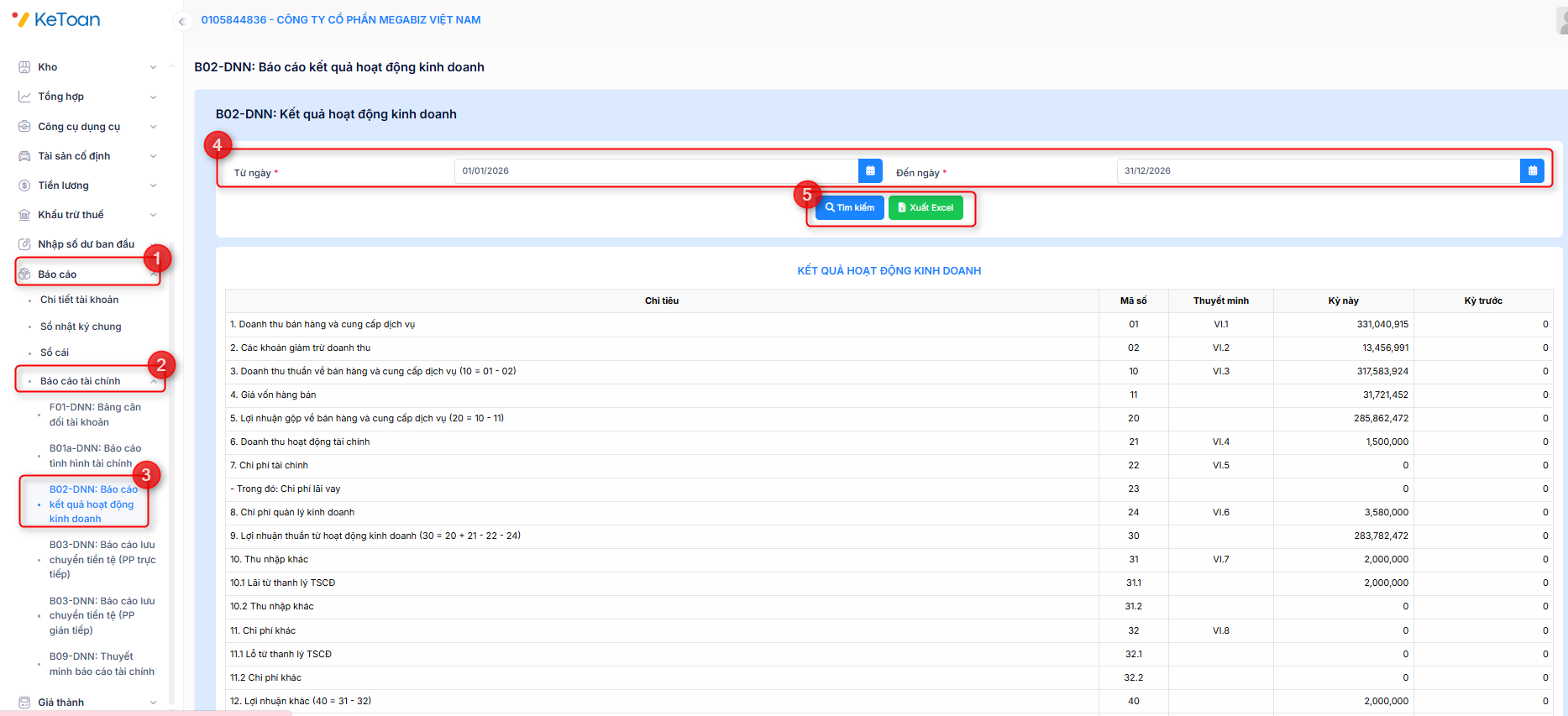Click the Chỉ tiêu column header
1568x716 pixels.
pos(662,301)
